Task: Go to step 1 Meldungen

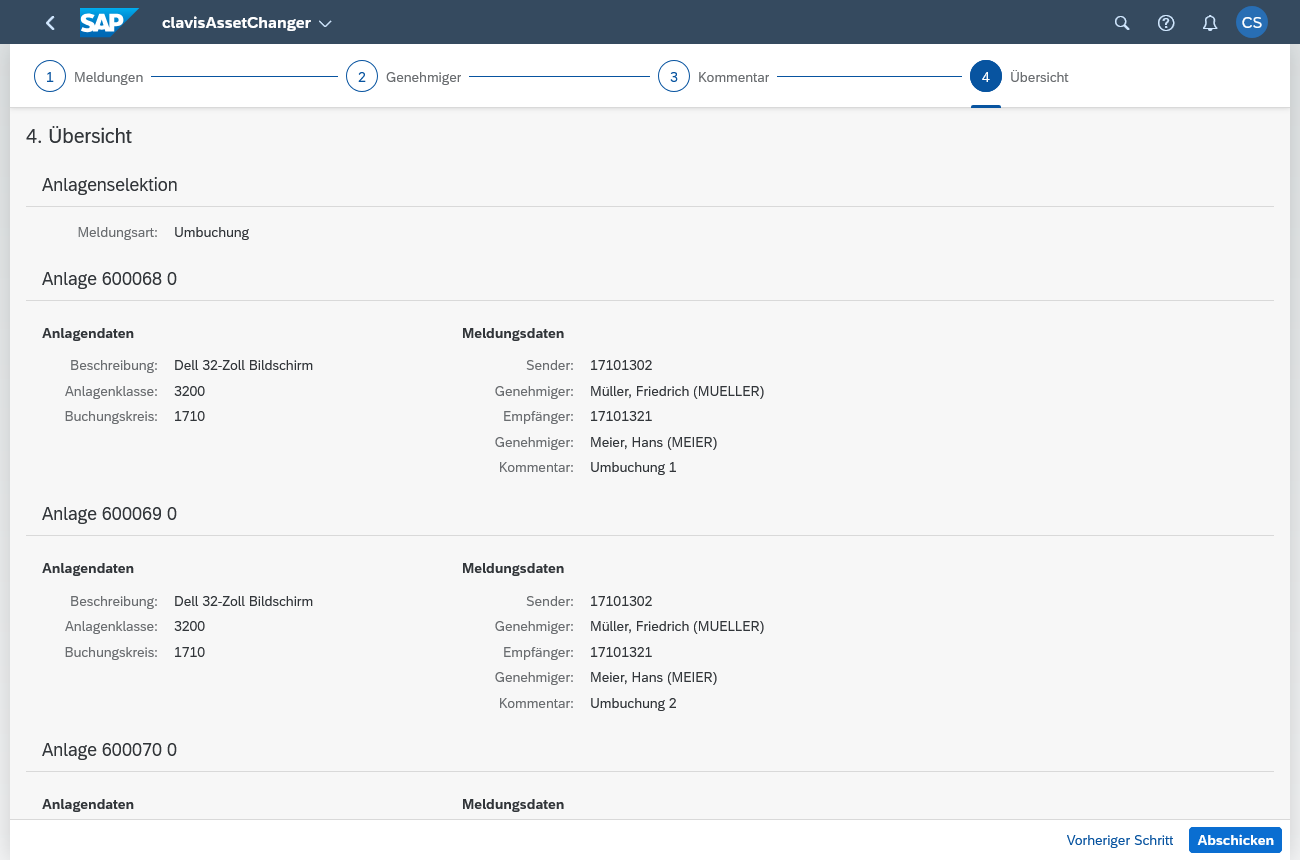Action: [x=50, y=77]
